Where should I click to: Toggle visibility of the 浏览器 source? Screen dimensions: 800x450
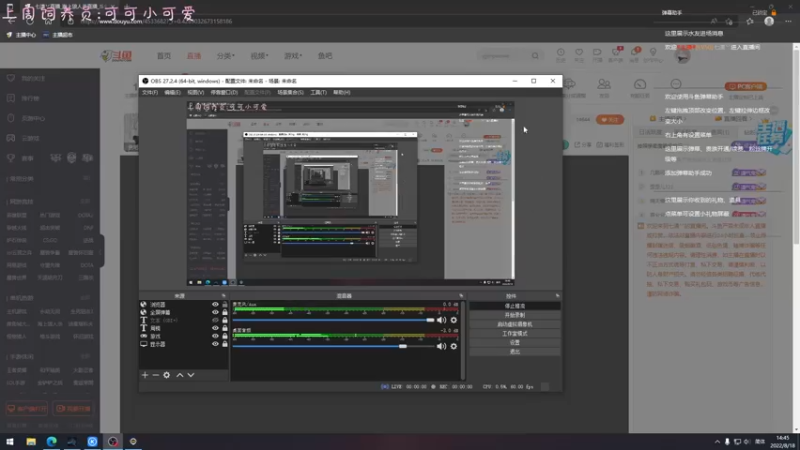pyautogui.click(x=215, y=305)
